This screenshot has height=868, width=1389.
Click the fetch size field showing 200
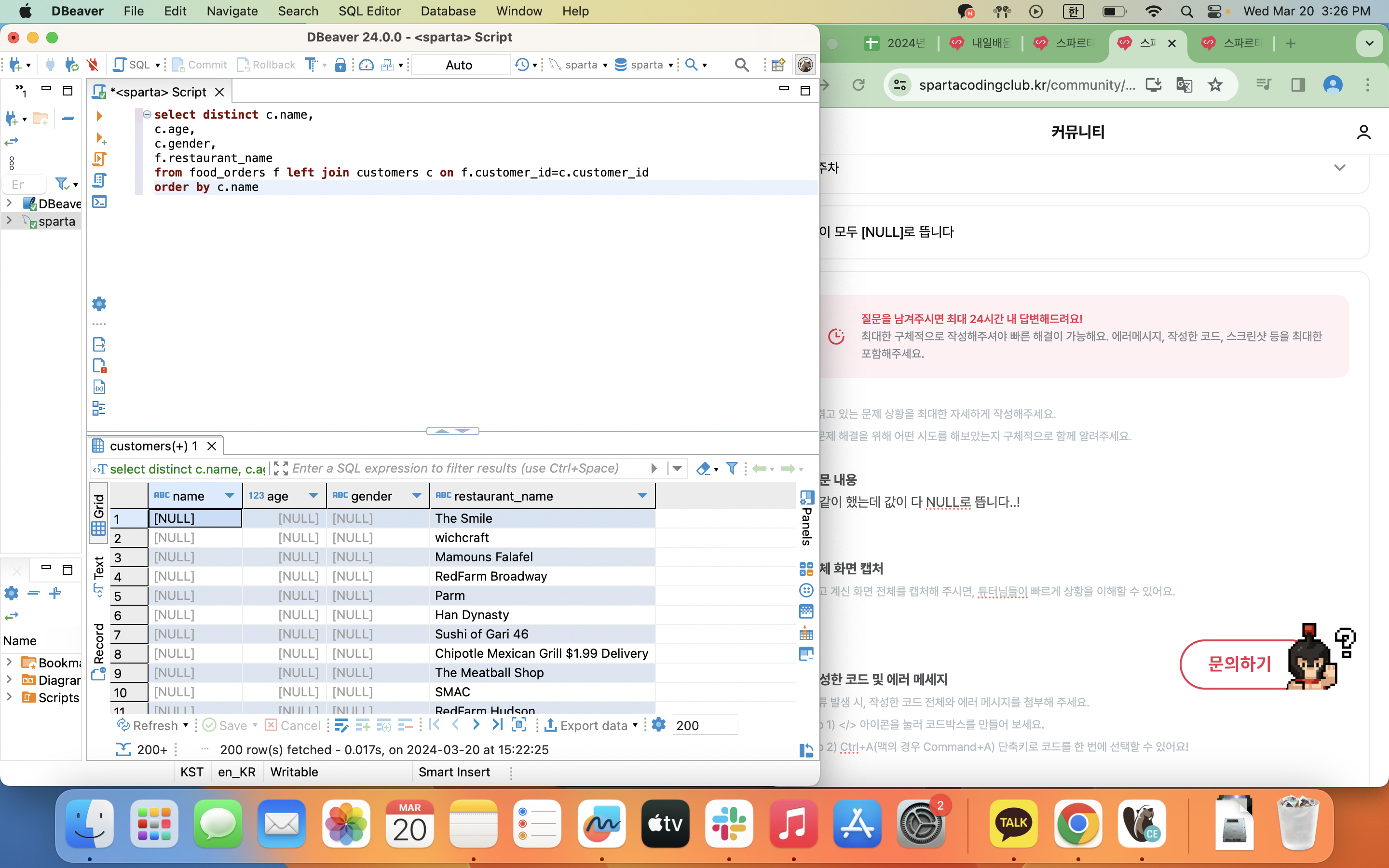706,725
